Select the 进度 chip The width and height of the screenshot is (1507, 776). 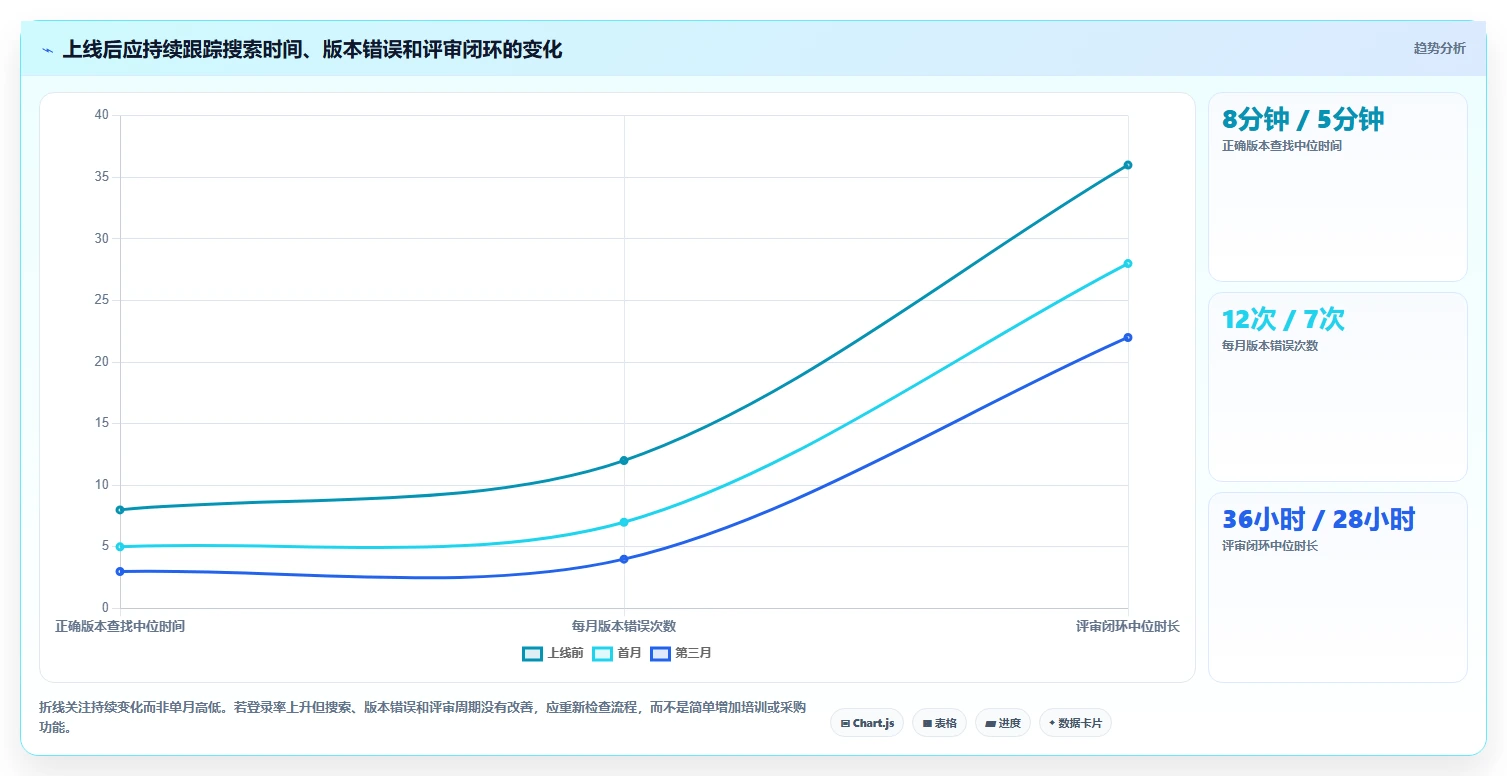coord(1002,723)
